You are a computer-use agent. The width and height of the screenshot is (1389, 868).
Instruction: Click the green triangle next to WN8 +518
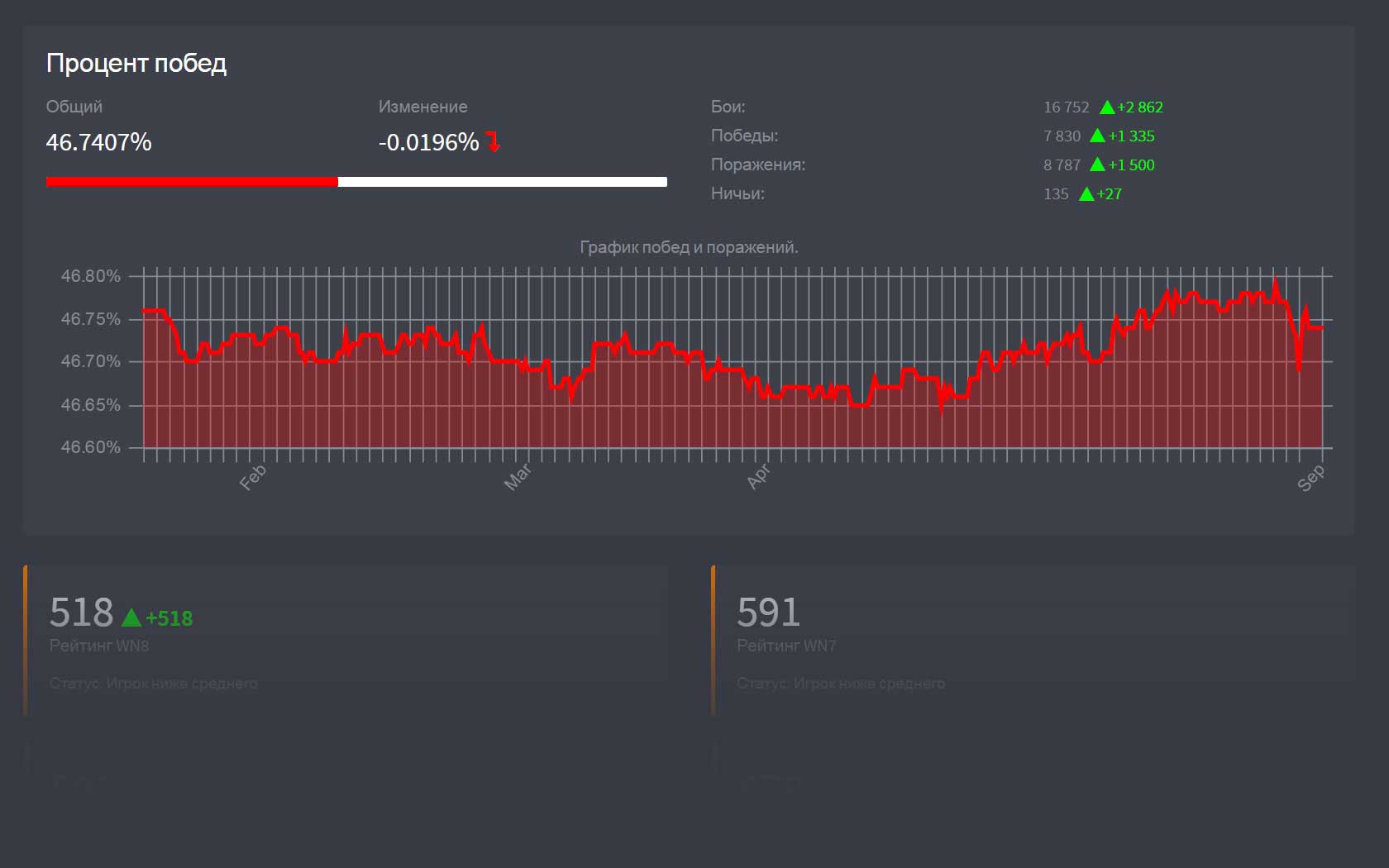coord(131,618)
